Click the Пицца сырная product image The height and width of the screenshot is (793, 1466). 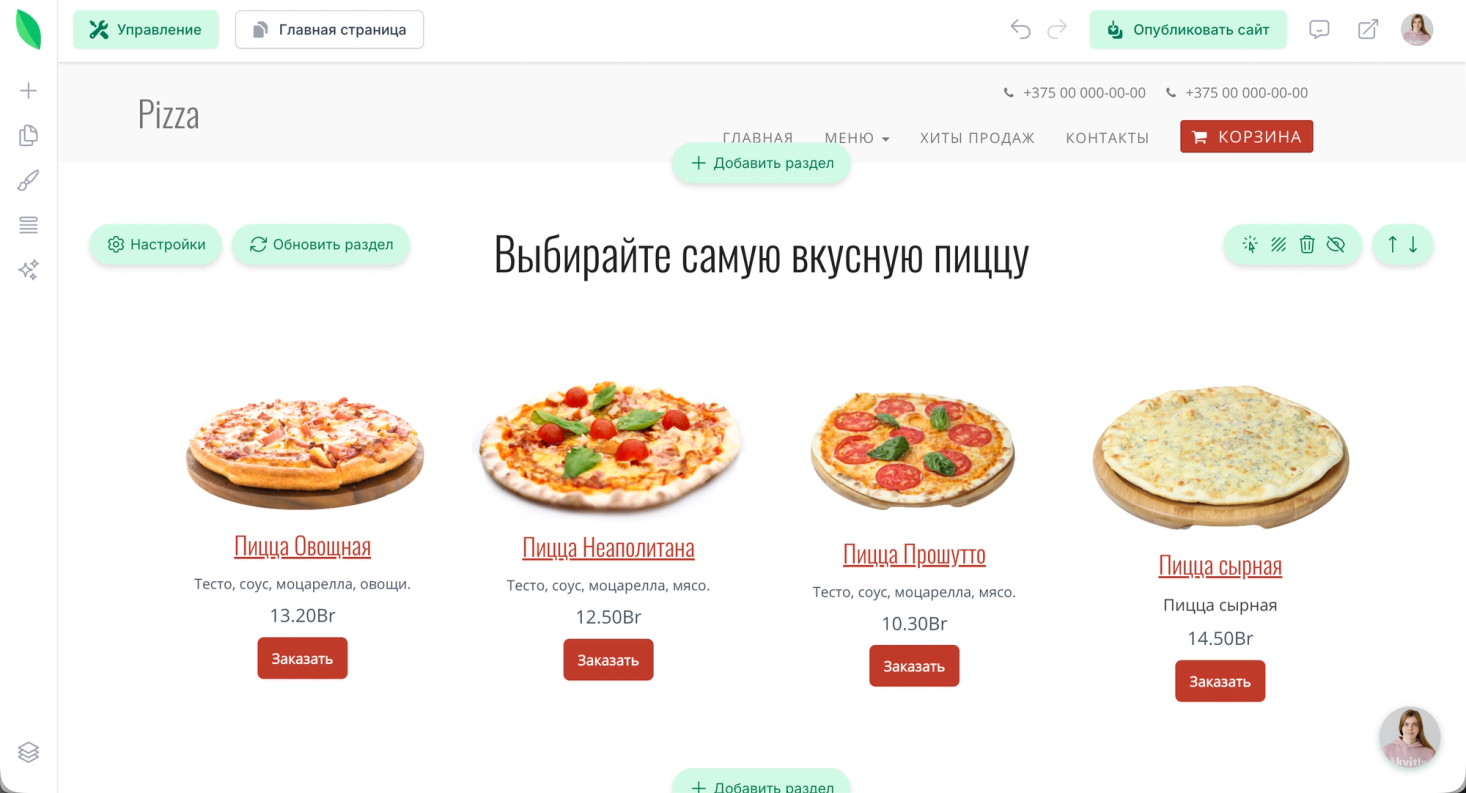point(1220,456)
